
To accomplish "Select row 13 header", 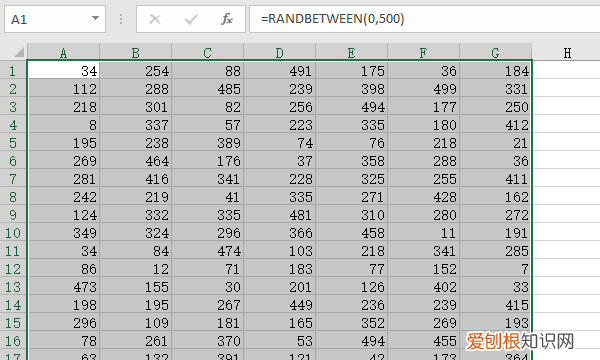I will [x=13, y=287].
